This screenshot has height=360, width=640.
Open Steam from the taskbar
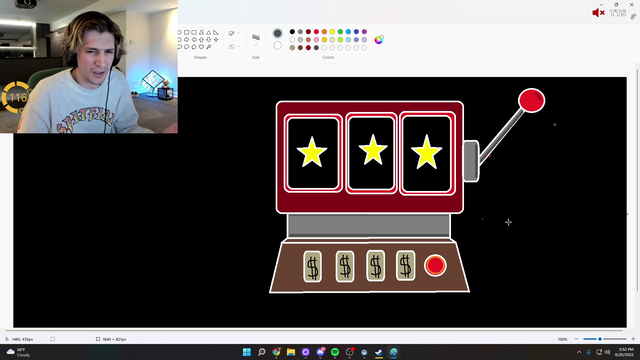(x=379, y=352)
